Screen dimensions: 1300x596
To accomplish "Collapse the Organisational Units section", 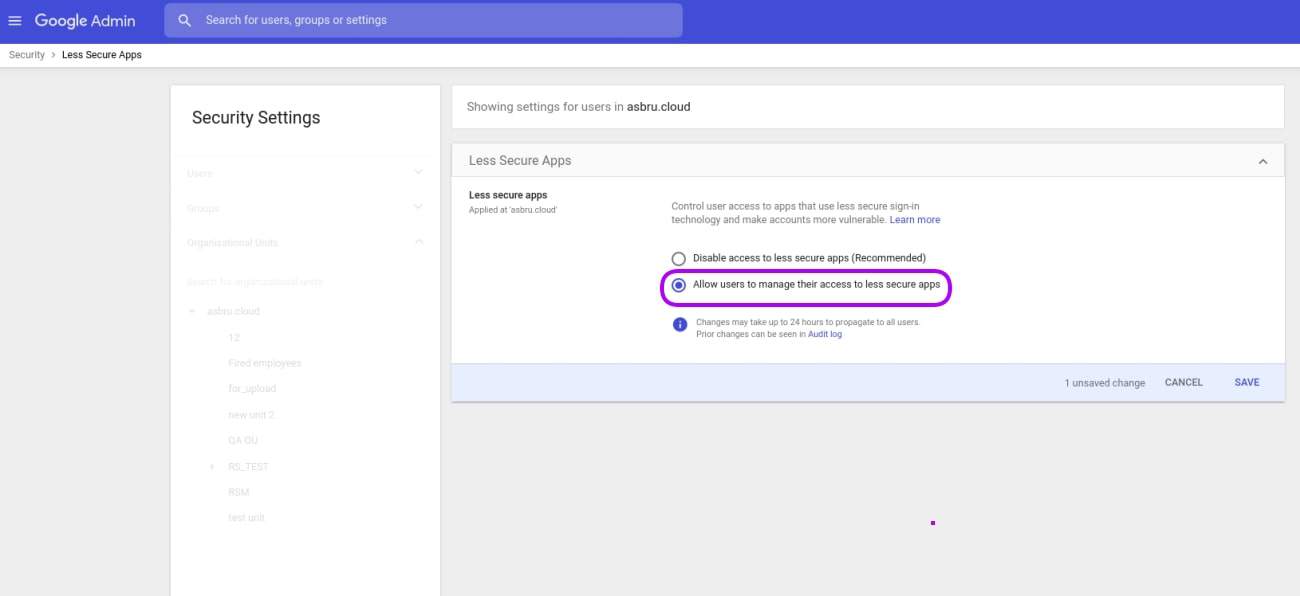I will 417,242.
